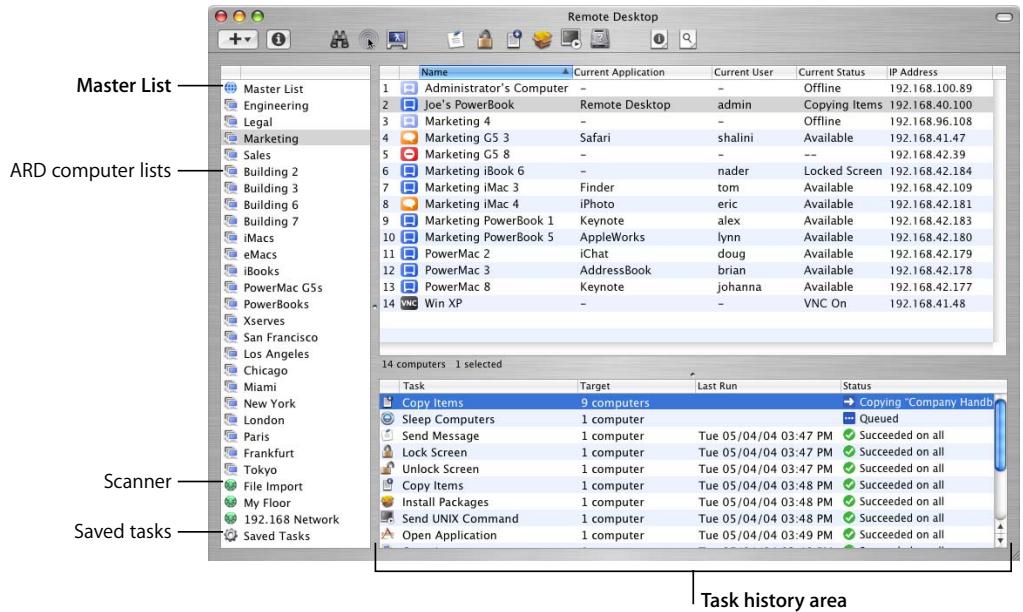Screen dimensions: 1023x612
Task: Click the orange icon for Marketing iMac 4
Action: [x=409, y=204]
